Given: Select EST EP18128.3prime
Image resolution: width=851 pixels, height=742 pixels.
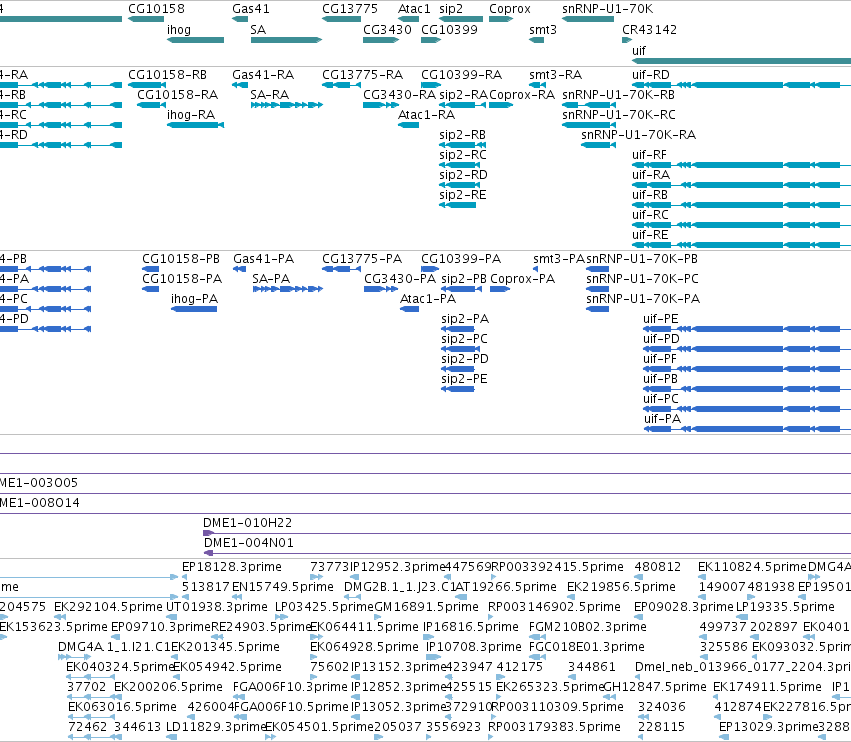Looking at the screenshot, I should coord(232,567).
